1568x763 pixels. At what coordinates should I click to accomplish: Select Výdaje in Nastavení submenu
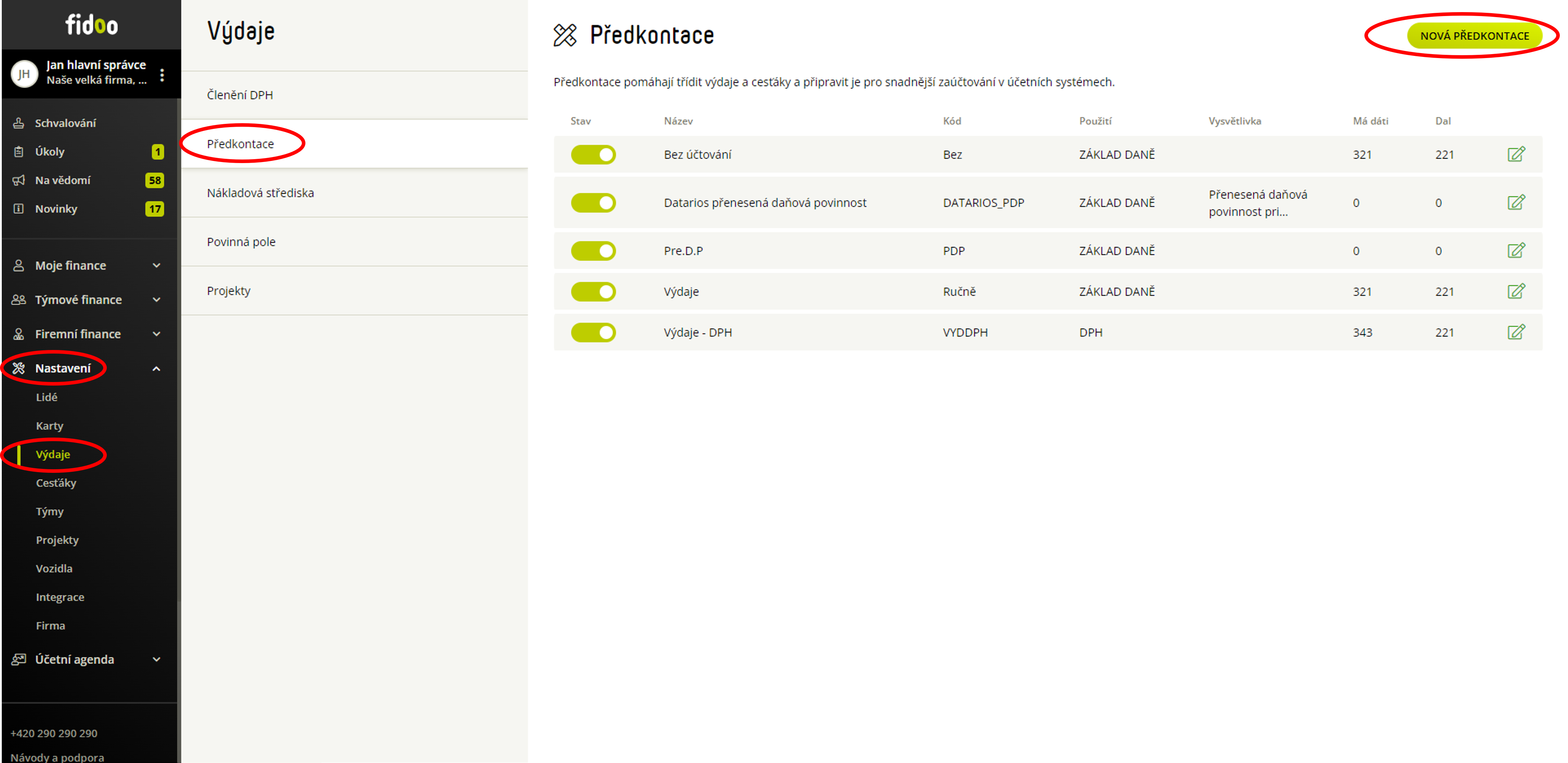53,454
